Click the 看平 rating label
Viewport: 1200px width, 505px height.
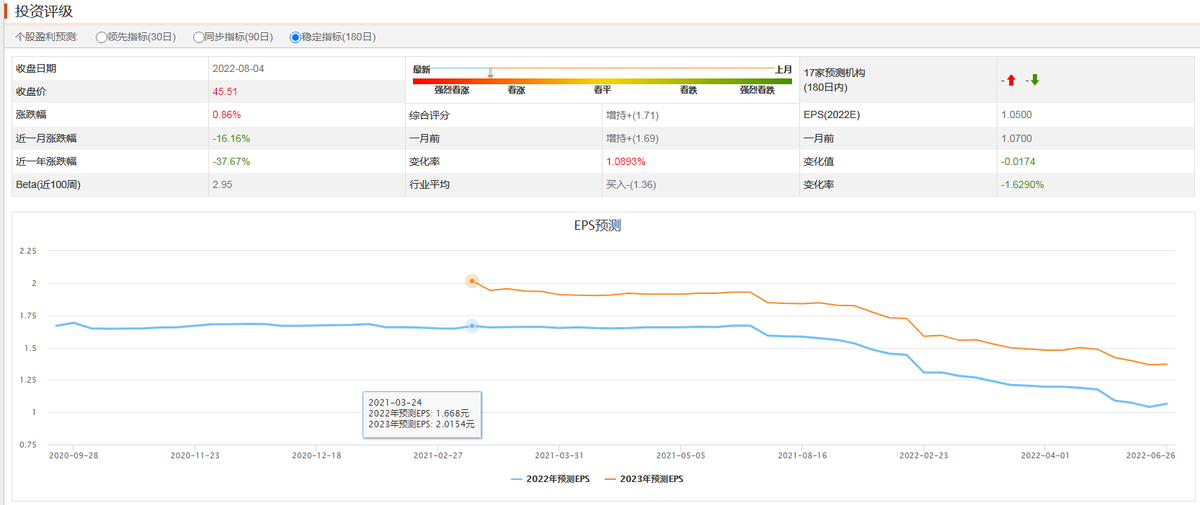(x=602, y=91)
